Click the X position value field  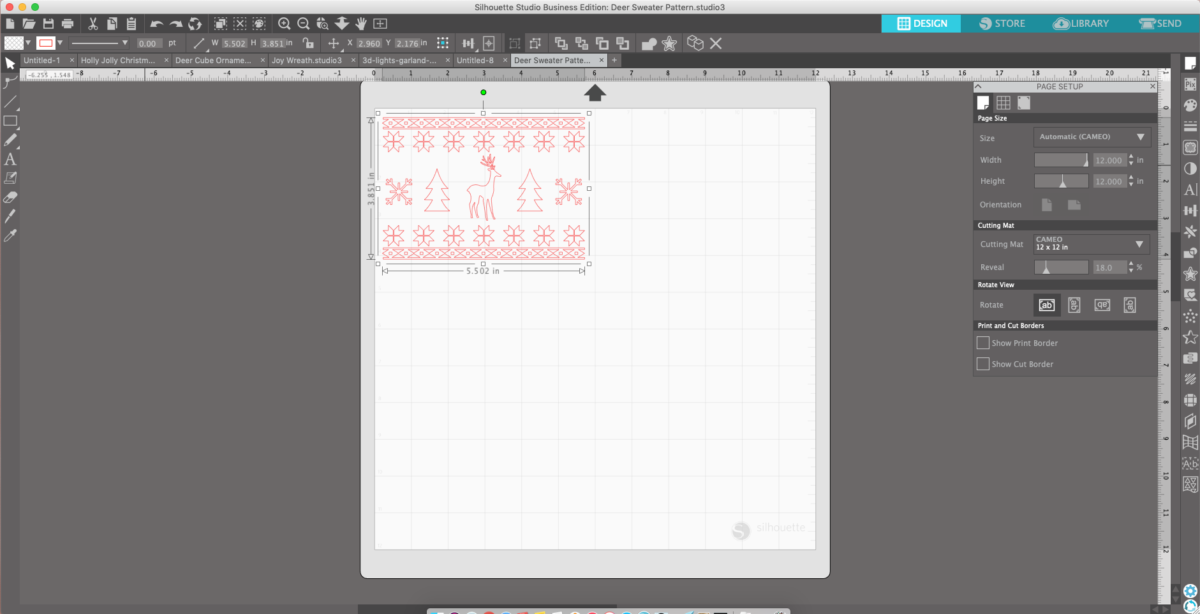pyautogui.click(x=369, y=43)
